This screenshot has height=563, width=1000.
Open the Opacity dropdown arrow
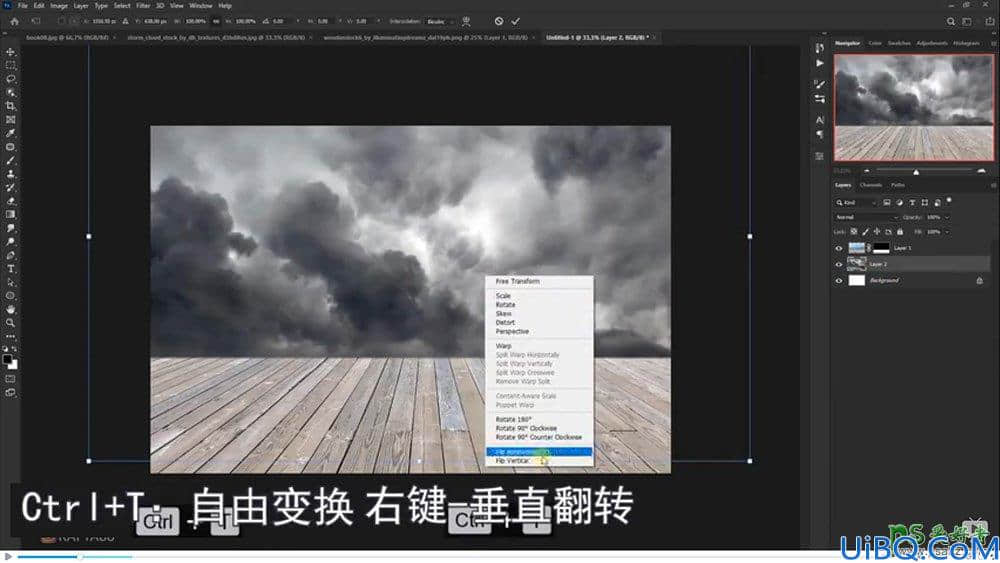pos(946,217)
